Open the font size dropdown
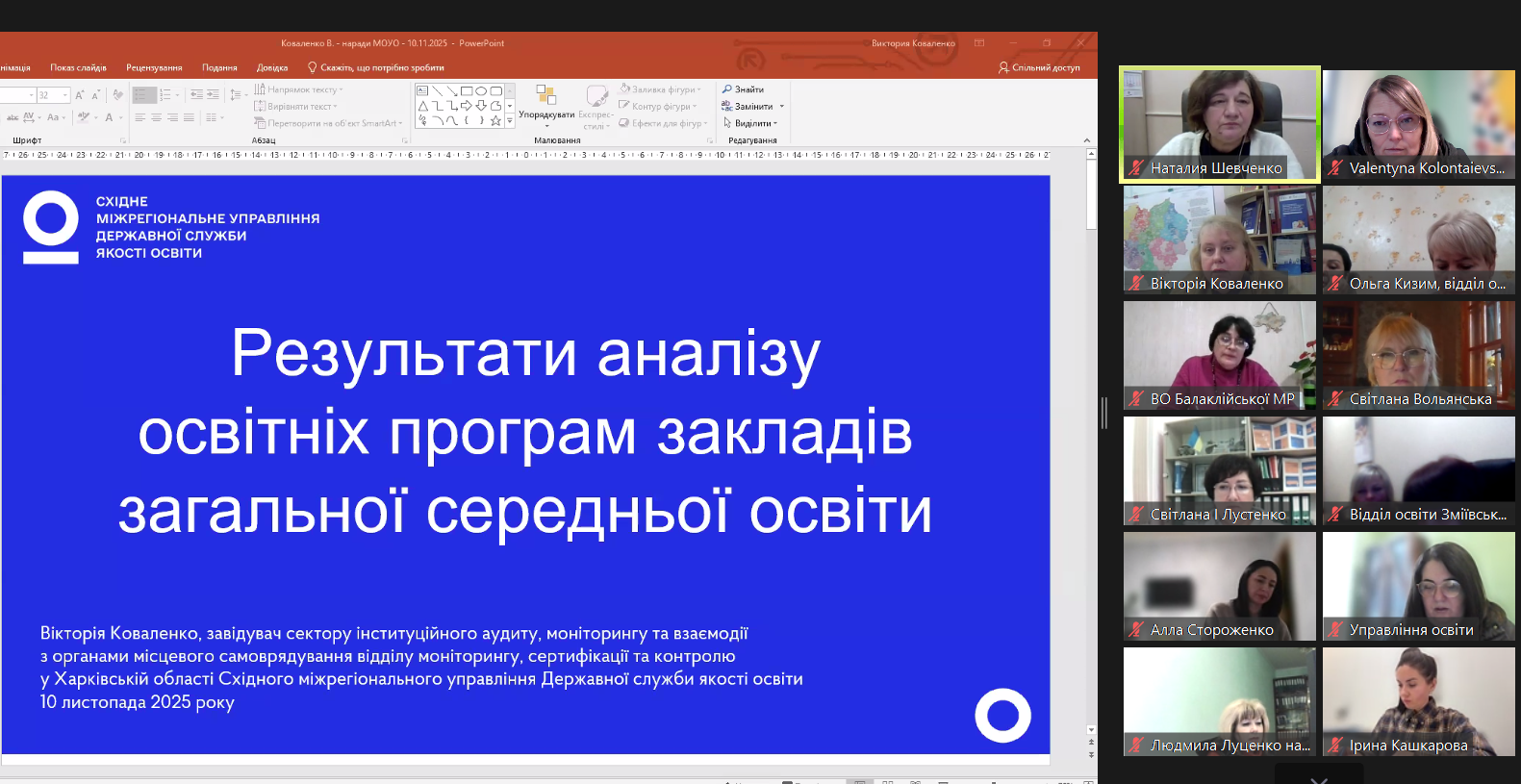This screenshot has height=784, width=1521. coord(65,95)
